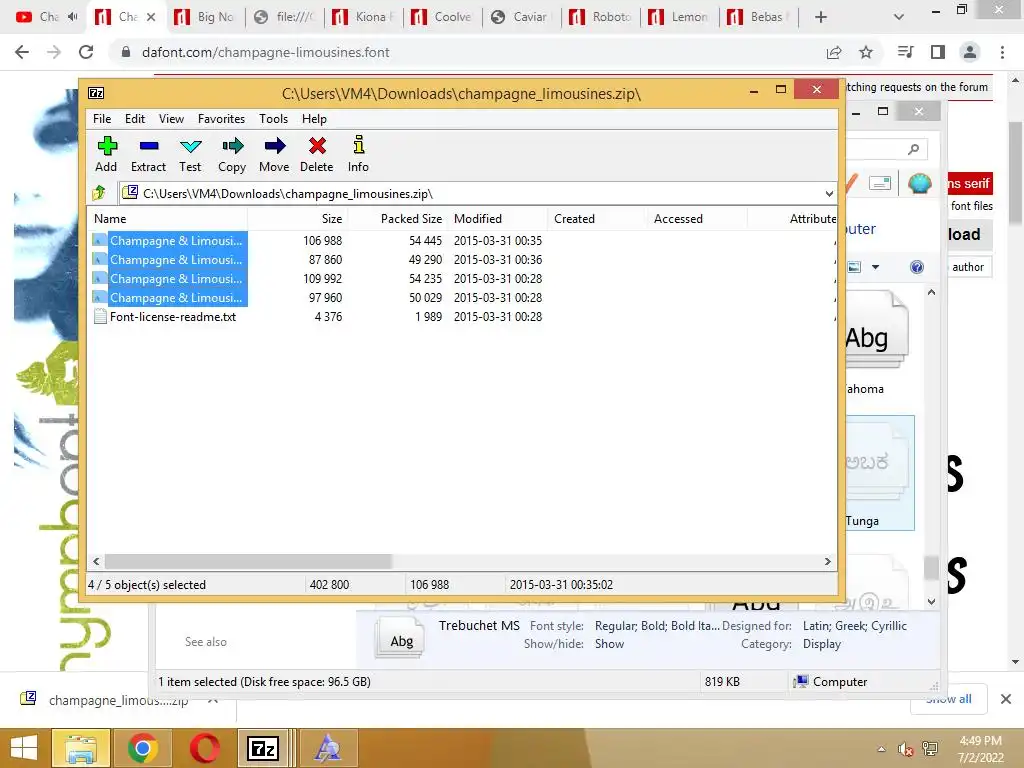Switch to the Big No browser tab
1024x768 pixels.
204,17
